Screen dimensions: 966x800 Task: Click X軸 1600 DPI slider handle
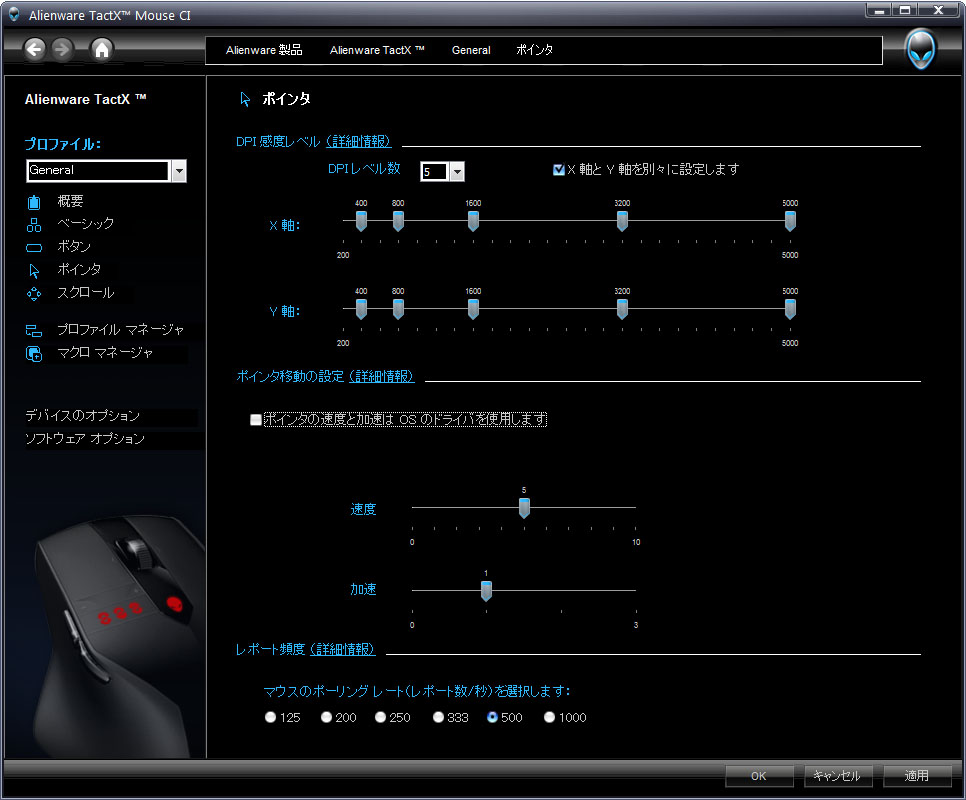473,220
